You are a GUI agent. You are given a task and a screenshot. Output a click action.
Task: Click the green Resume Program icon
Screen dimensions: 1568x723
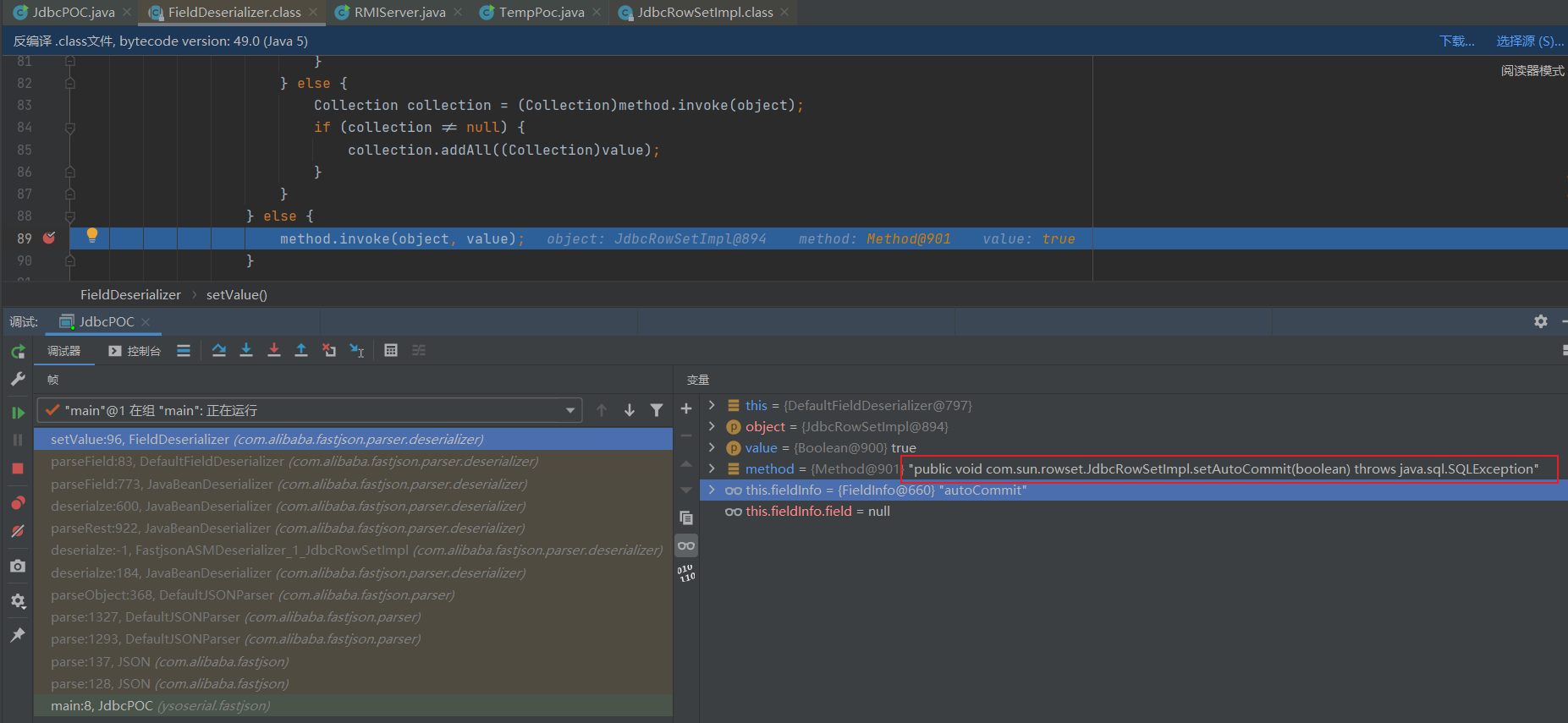click(x=18, y=413)
